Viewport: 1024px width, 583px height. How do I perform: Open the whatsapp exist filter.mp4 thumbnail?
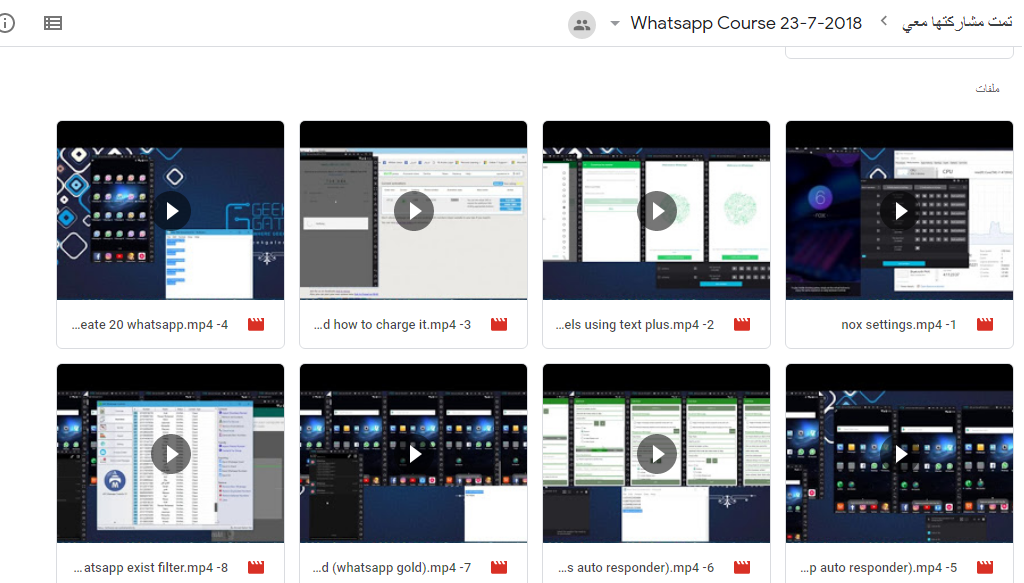click(171, 454)
